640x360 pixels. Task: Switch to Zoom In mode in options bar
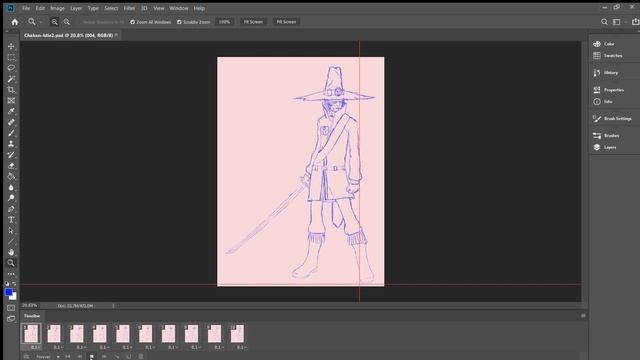[54, 22]
